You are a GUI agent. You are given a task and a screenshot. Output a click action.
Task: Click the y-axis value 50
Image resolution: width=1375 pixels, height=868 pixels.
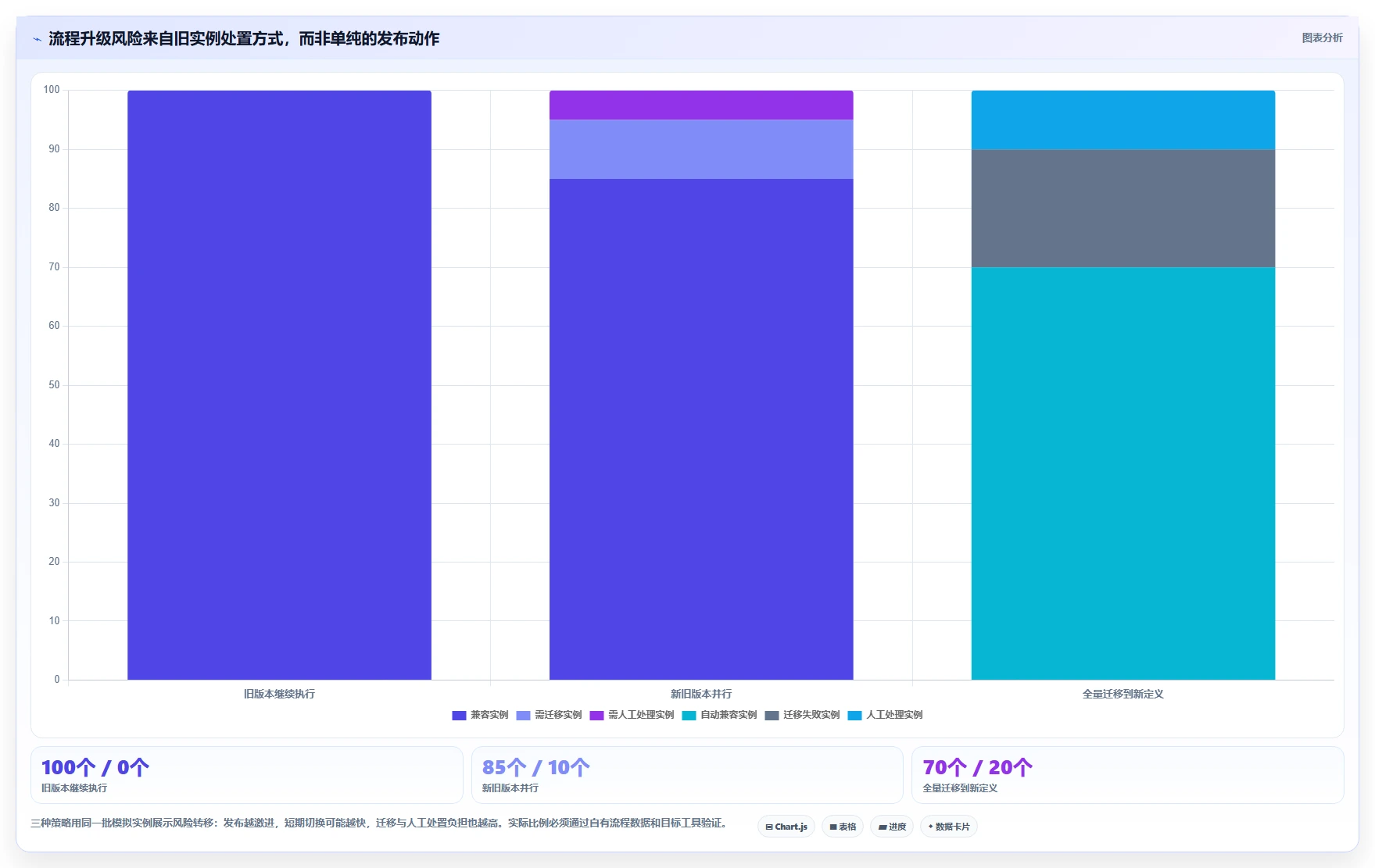[54, 384]
